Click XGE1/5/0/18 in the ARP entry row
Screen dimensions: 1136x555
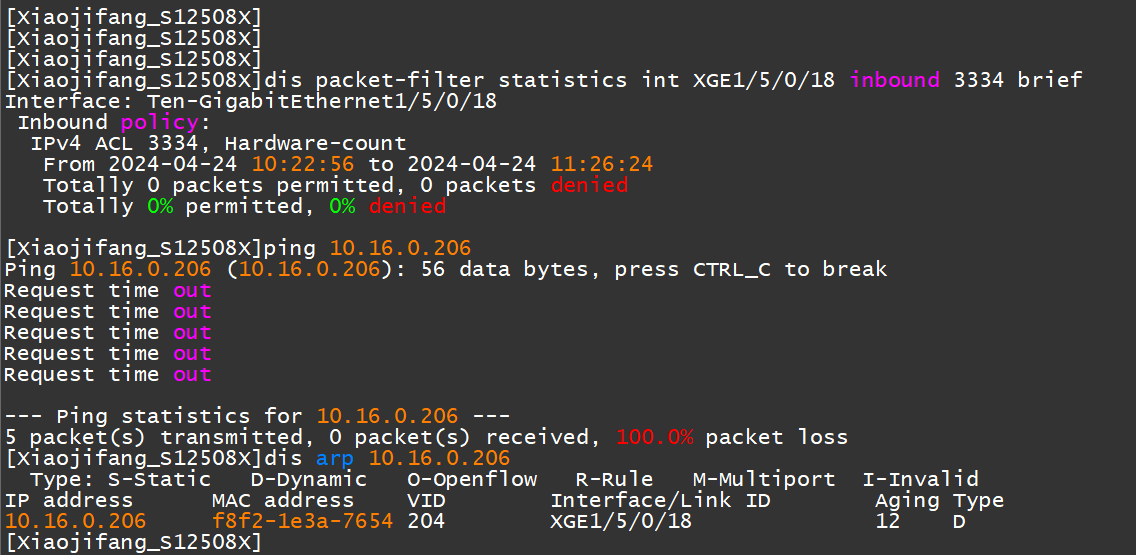(621, 521)
